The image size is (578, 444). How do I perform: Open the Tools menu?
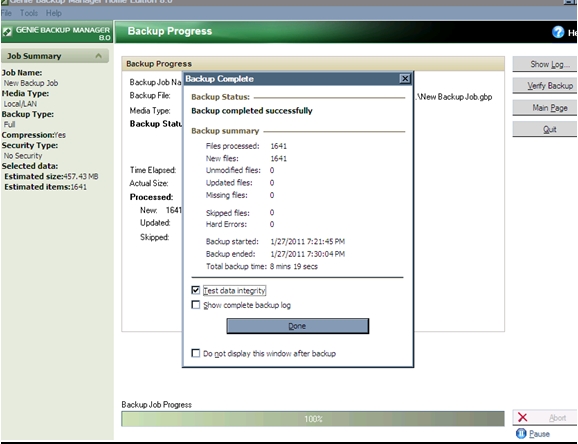(29, 13)
